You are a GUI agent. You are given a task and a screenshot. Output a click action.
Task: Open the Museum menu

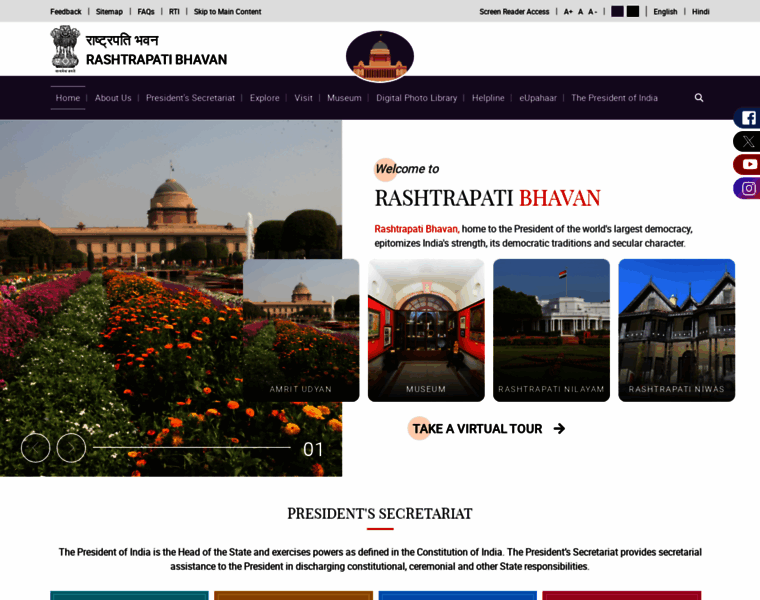click(344, 98)
